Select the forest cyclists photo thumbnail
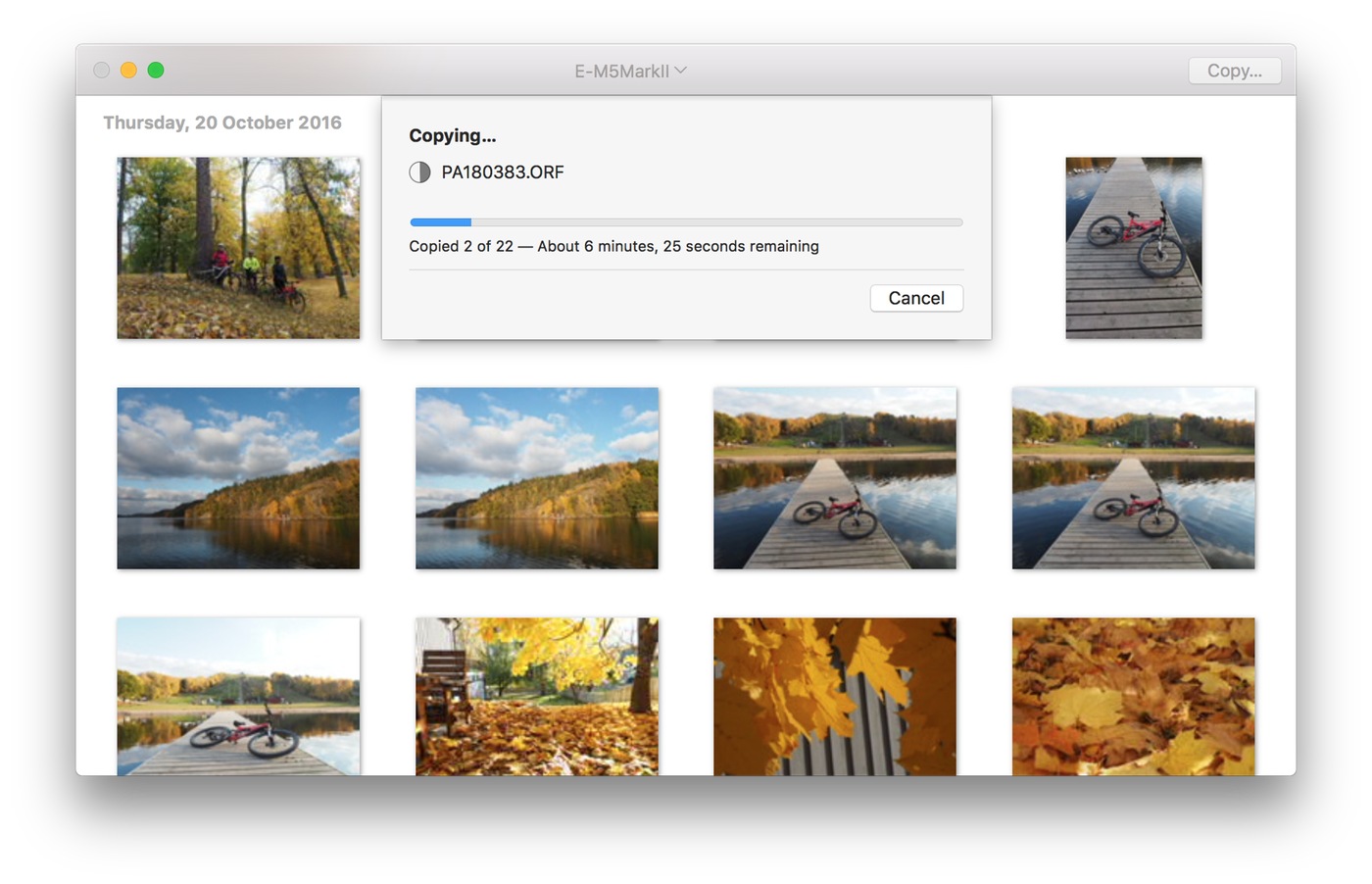The image size is (1372, 884). (x=238, y=248)
